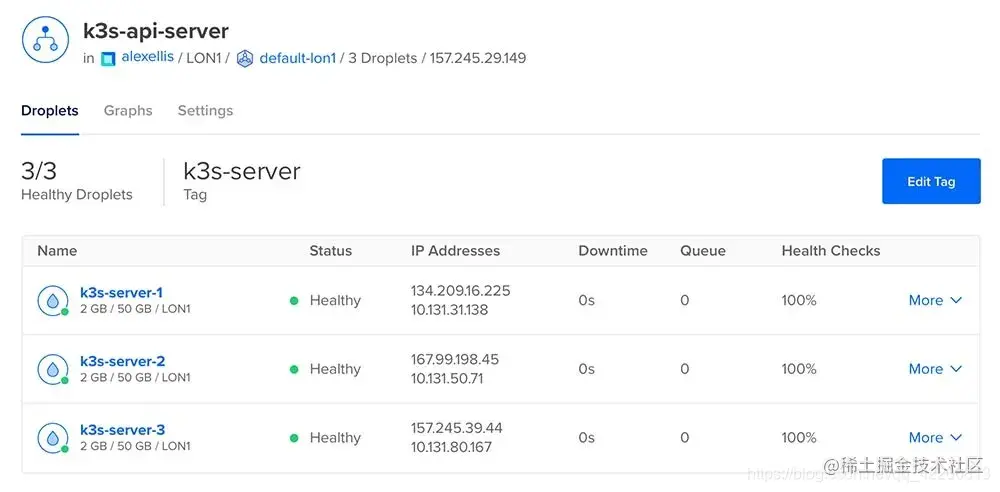Open the alexellis project link
Screen dimensions: 1000x492
pyautogui.click(x=147, y=57)
